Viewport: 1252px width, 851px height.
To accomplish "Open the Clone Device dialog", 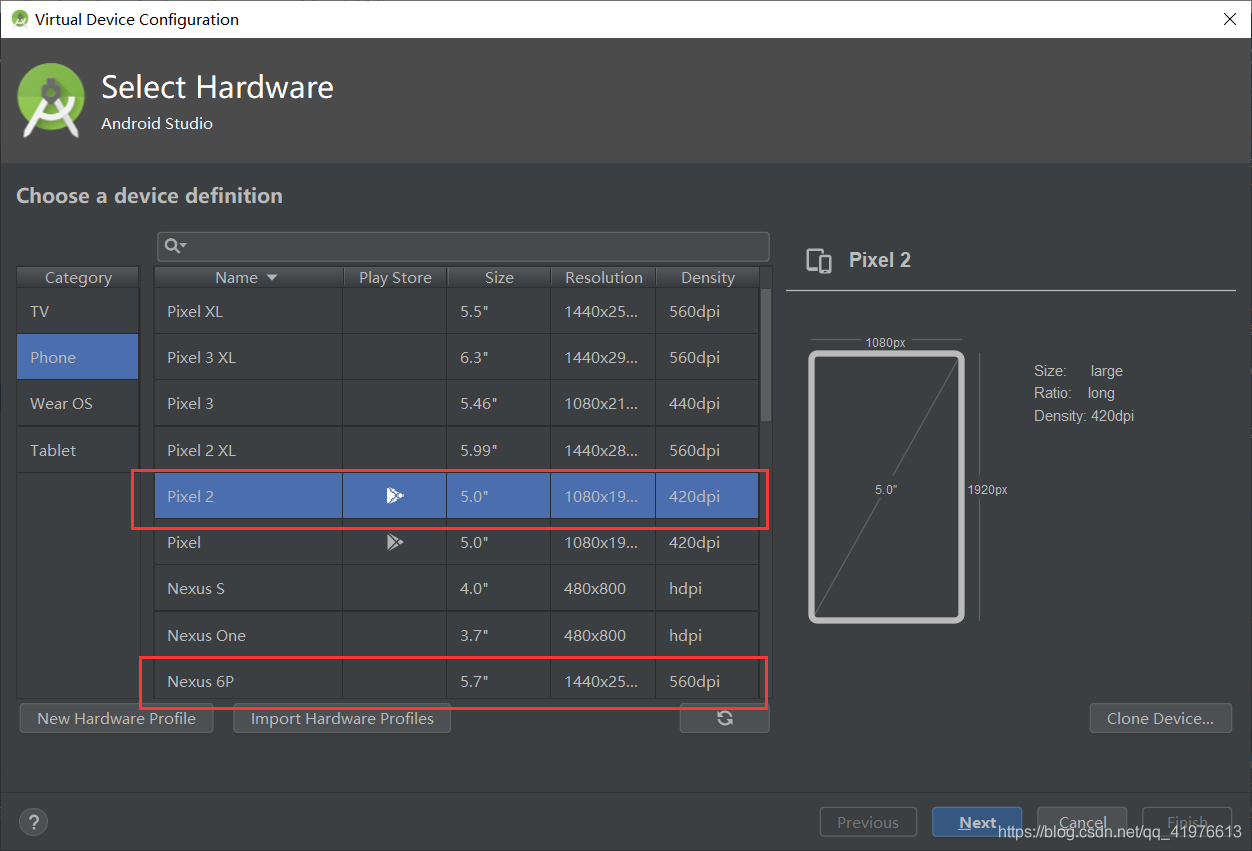I will click(1160, 717).
